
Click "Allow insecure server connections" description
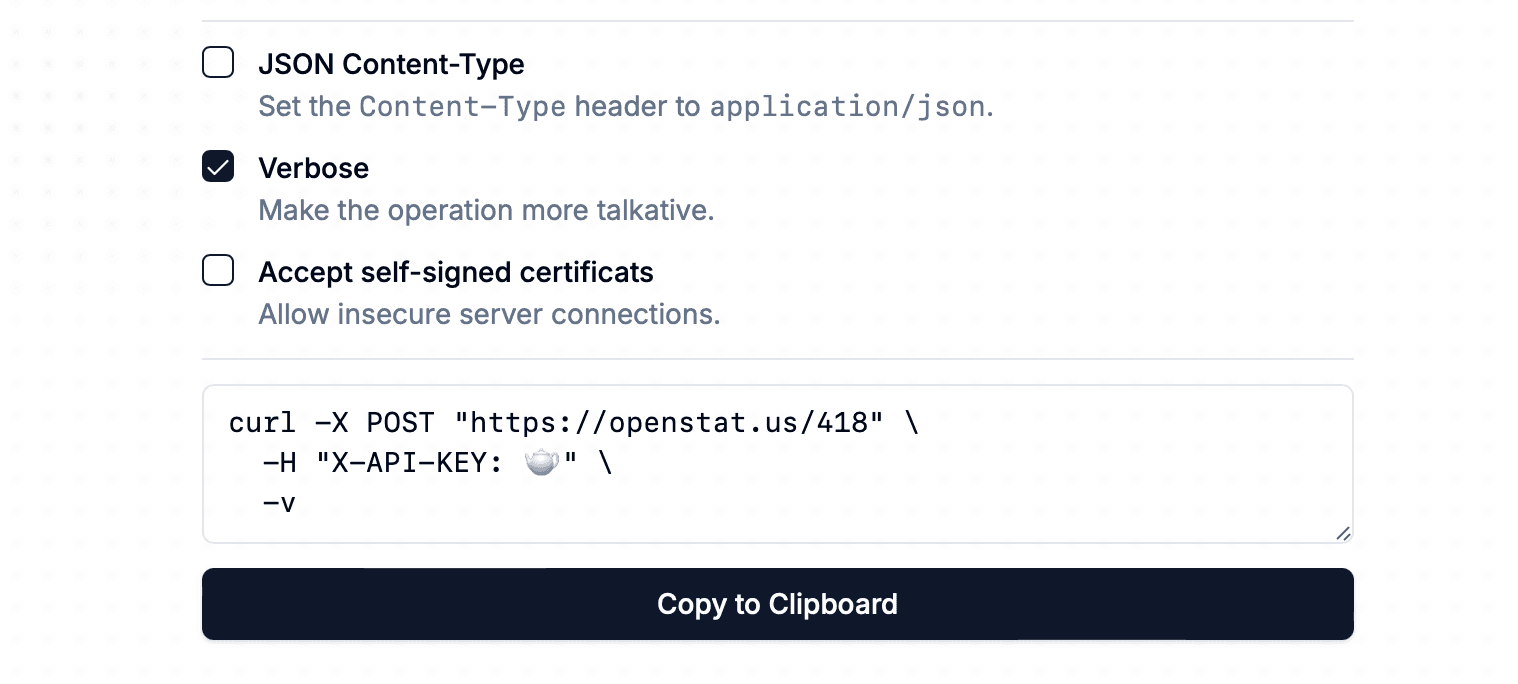pyautogui.click(x=489, y=315)
